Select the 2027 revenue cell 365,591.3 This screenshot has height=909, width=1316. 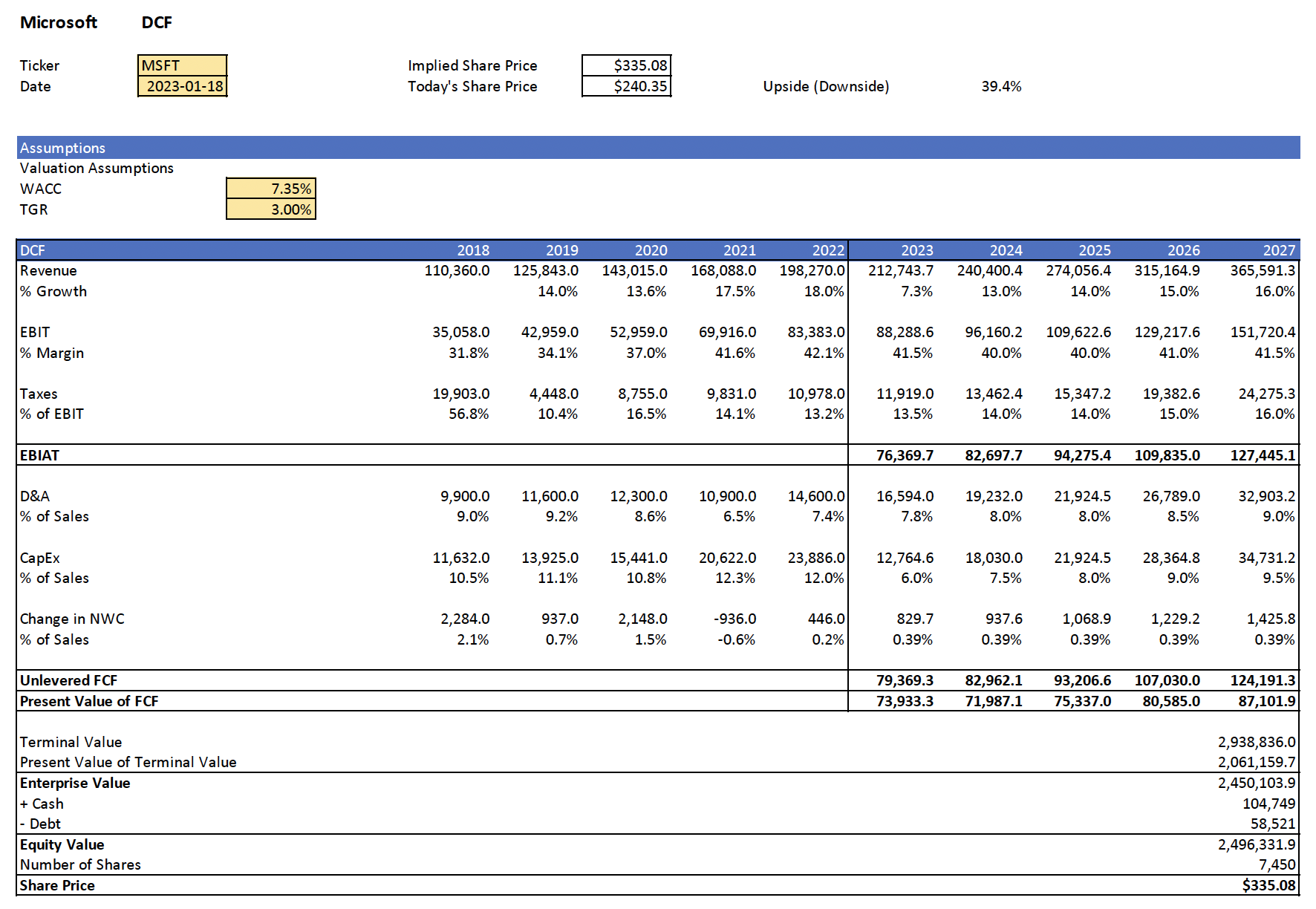point(1262,270)
